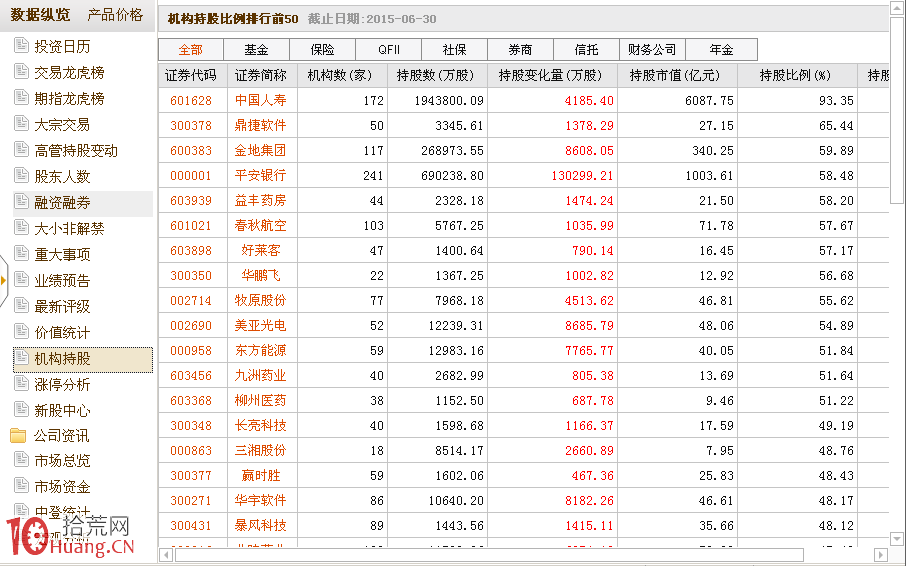Click the document icon beside 期指龙虎榜
The image size is (906, 566).
coord(21,97)
